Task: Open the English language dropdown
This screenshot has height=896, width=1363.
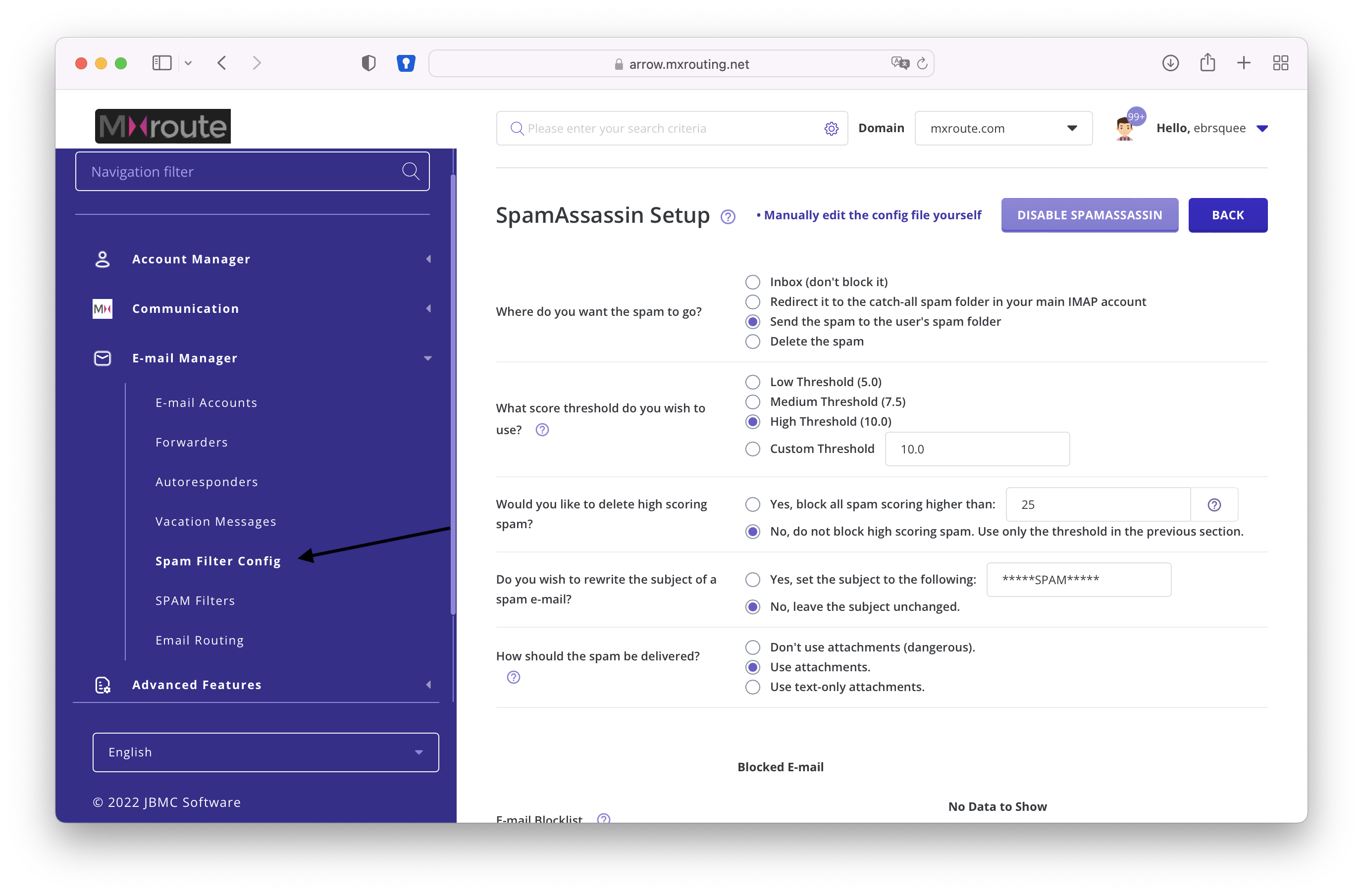Action: pos(265,752)
